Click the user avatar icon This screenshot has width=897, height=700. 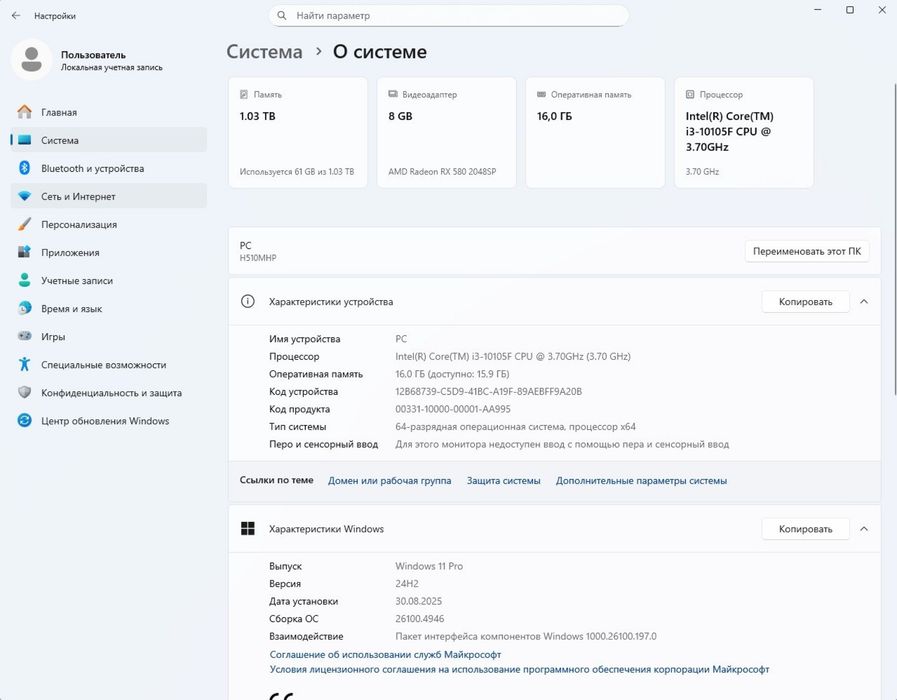(31, 59)
